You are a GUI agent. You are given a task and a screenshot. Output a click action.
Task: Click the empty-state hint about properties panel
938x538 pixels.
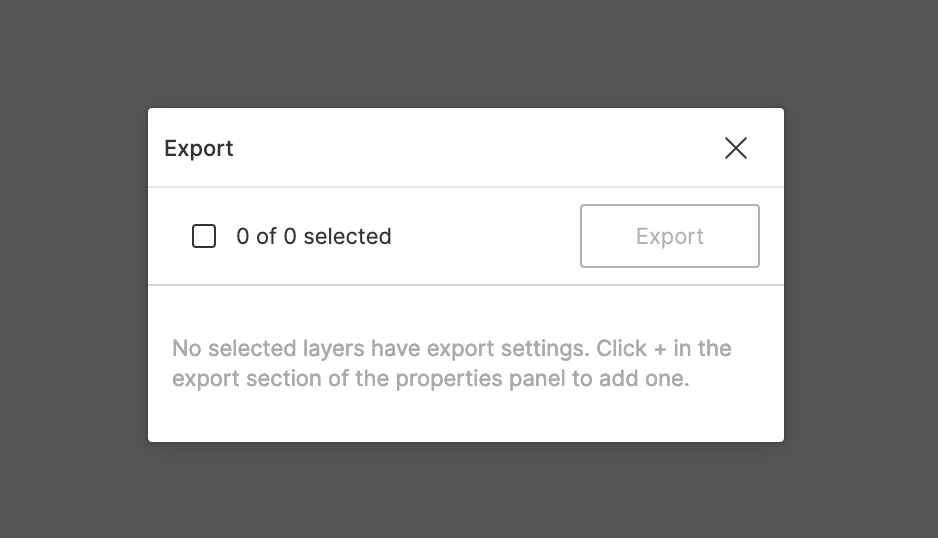(x=430, y=380)
